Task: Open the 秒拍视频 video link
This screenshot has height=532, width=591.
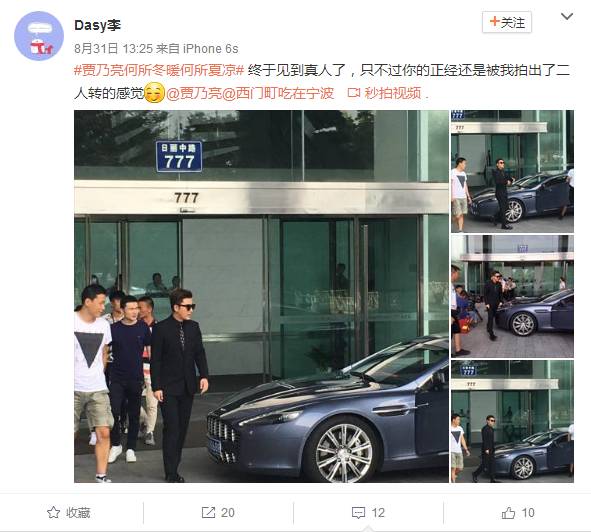Action: [392, 93]
